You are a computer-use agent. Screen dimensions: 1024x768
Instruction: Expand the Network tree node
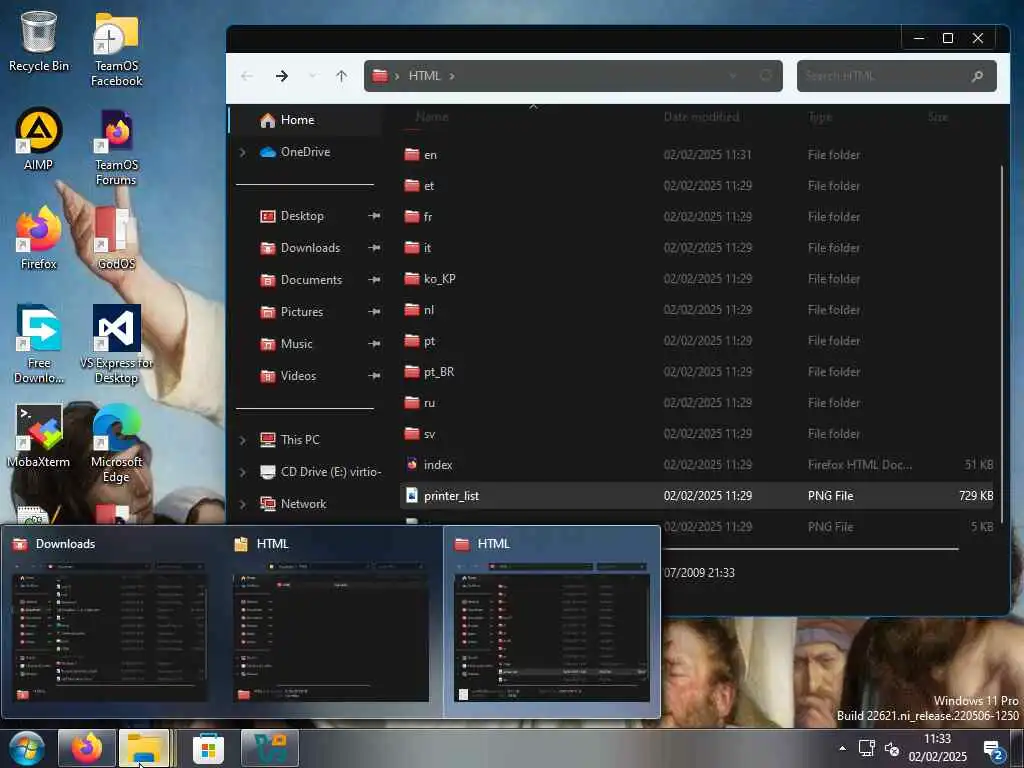pyautogui.click(x=243, y=504)
